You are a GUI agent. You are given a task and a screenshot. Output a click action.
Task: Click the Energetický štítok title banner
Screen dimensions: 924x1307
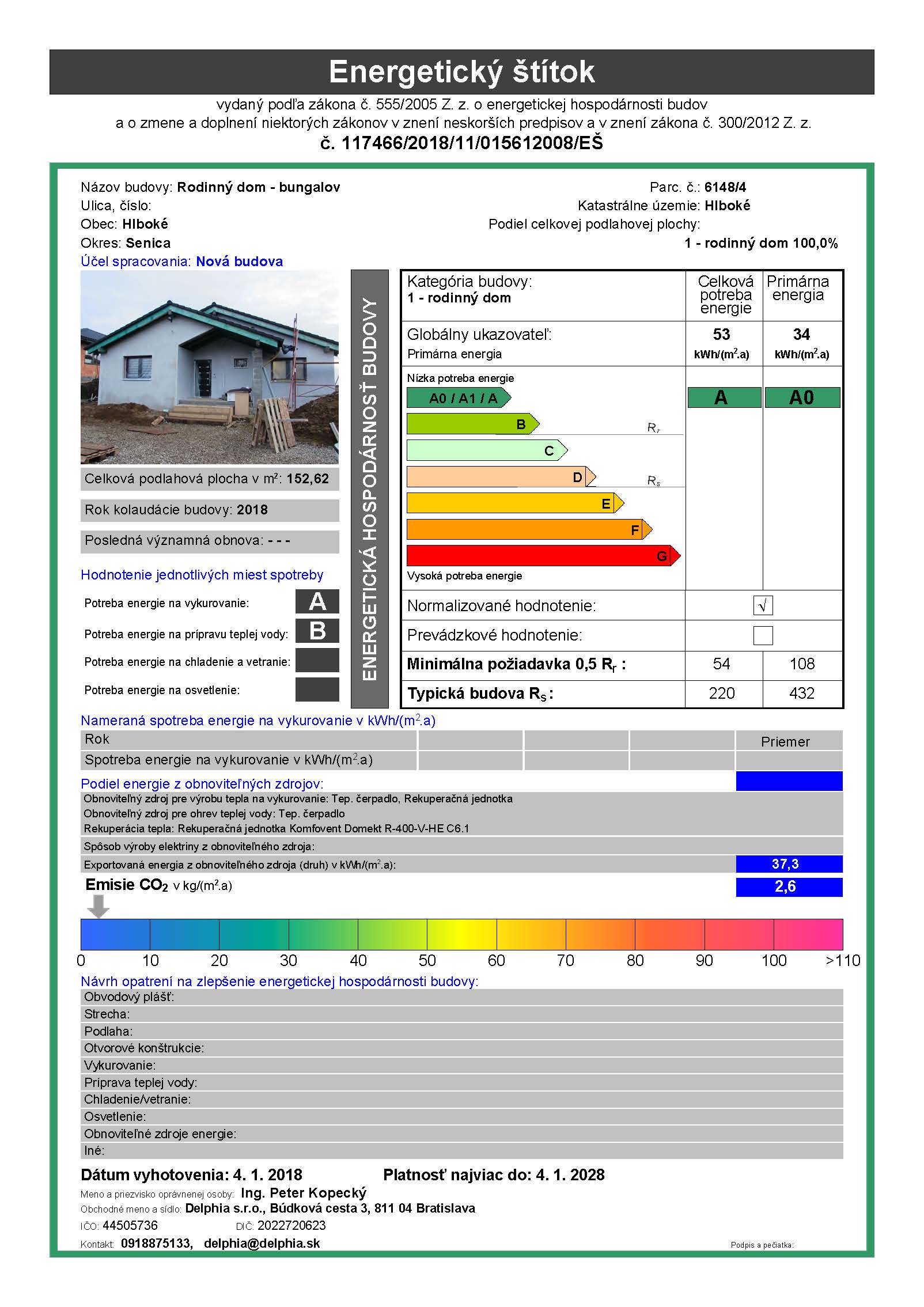461,72
